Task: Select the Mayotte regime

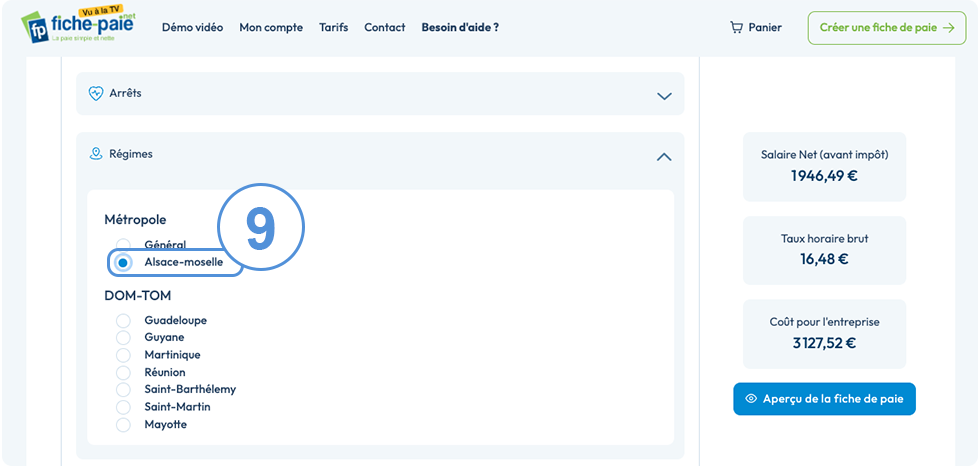Action: (123, 425)
